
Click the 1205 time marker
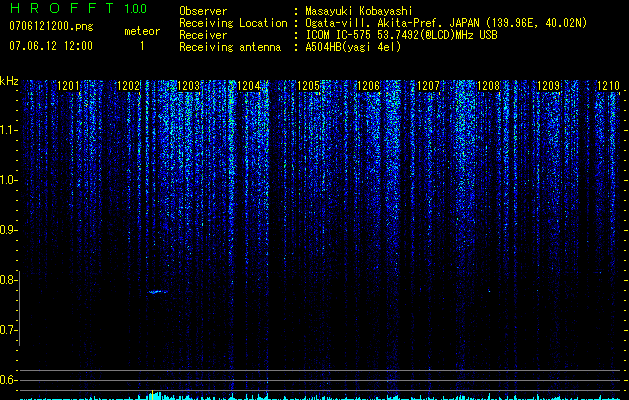pos(308,85)
